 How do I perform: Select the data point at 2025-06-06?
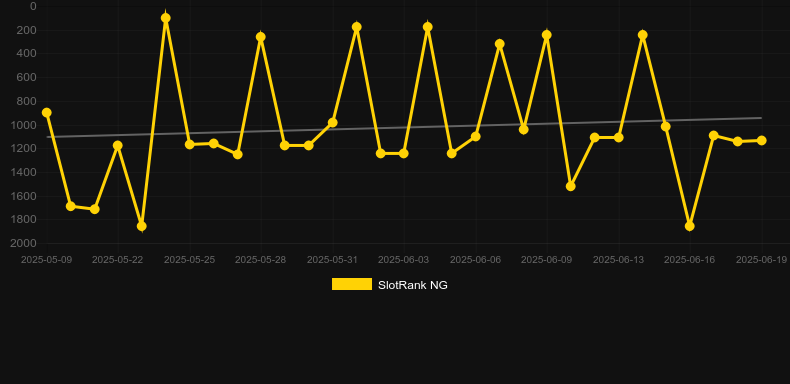476,137
